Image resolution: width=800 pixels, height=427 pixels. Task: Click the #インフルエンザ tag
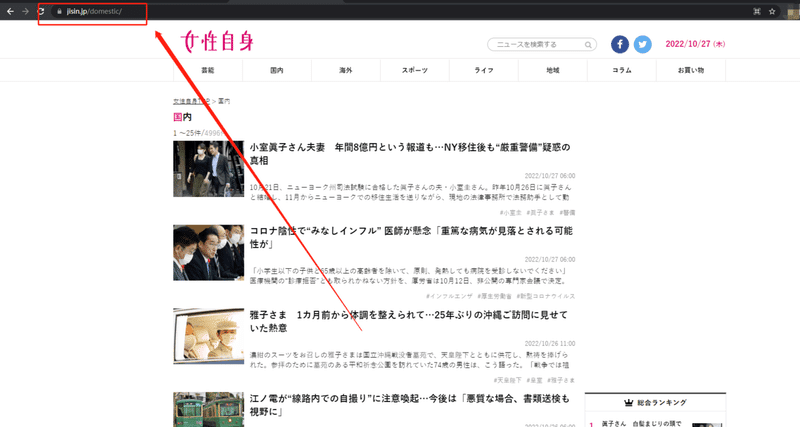(449, 296)
